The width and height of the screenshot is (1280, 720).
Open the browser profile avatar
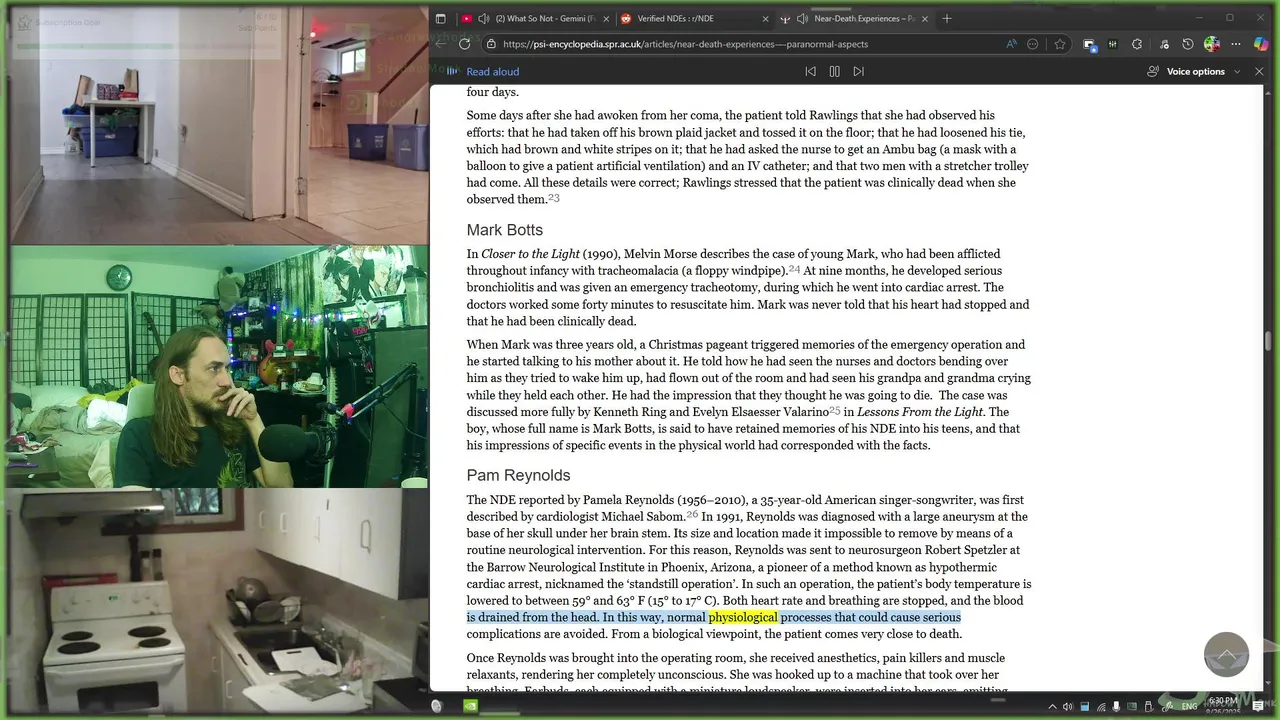(1212, 44)
